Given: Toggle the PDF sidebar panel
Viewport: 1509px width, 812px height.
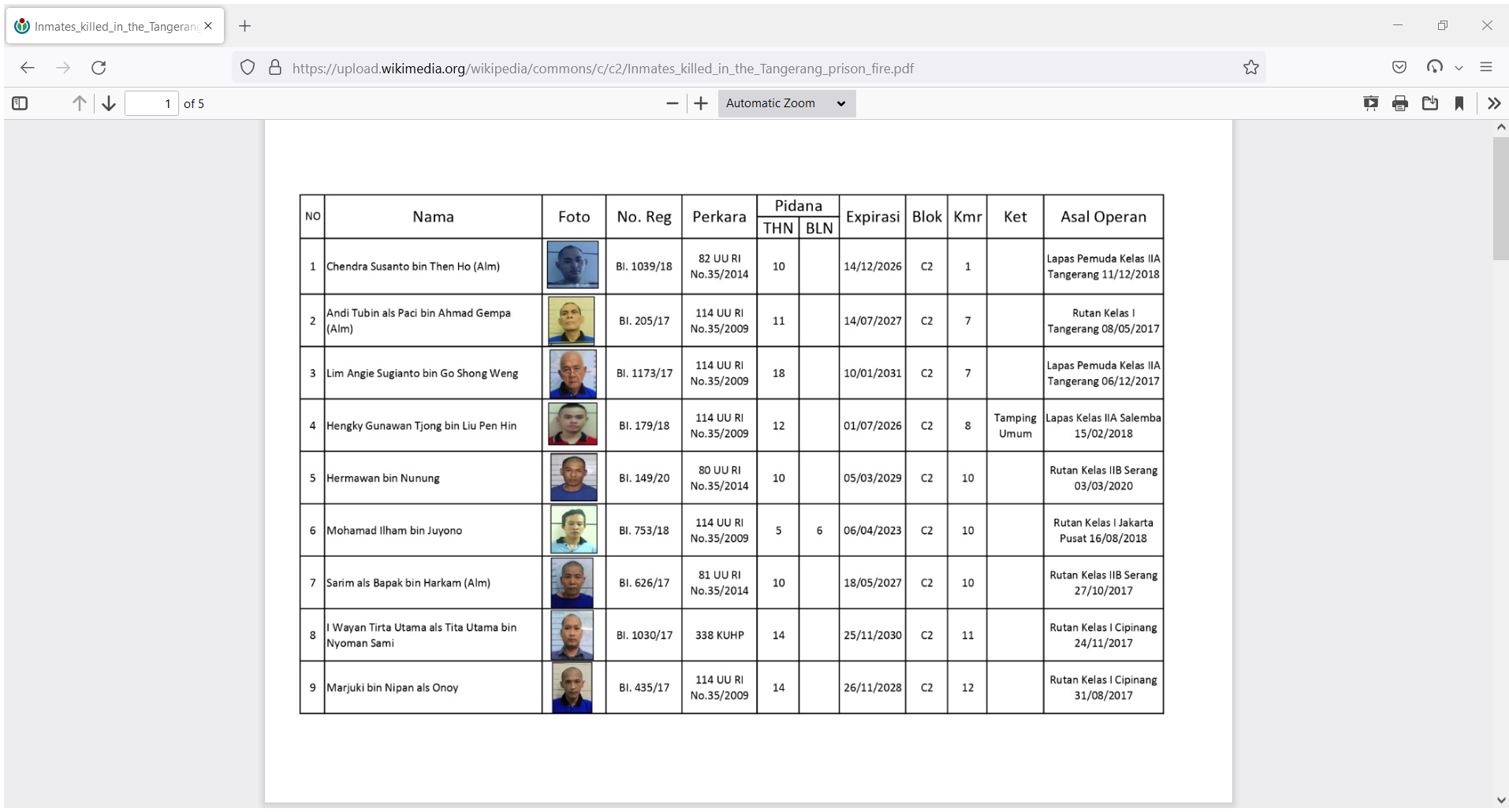Looking at the screenshot, I should click(20, 103).
